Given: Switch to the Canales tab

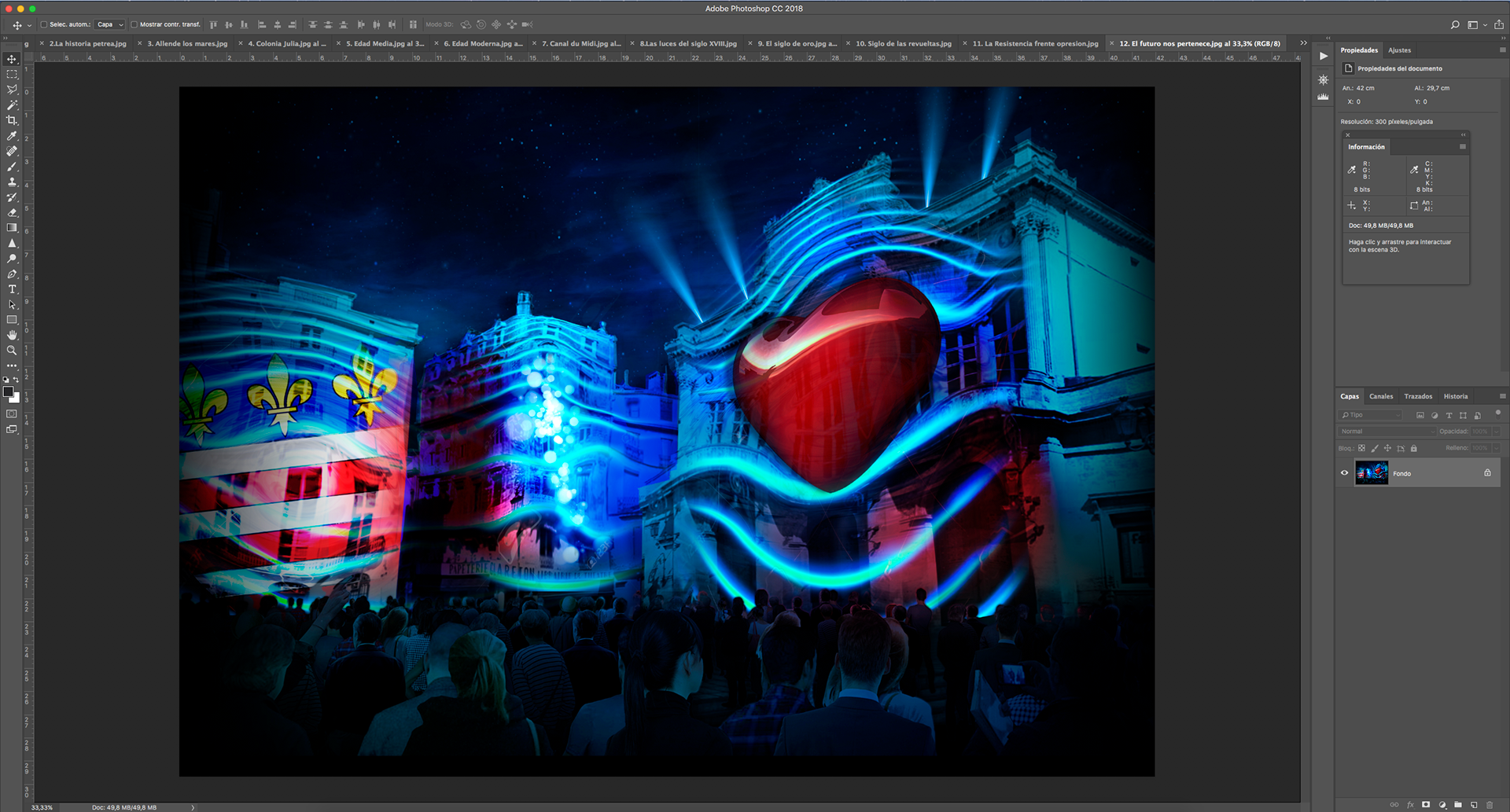Looking at the screenshot, I should pyautogui.click(x=1381, y=396).
